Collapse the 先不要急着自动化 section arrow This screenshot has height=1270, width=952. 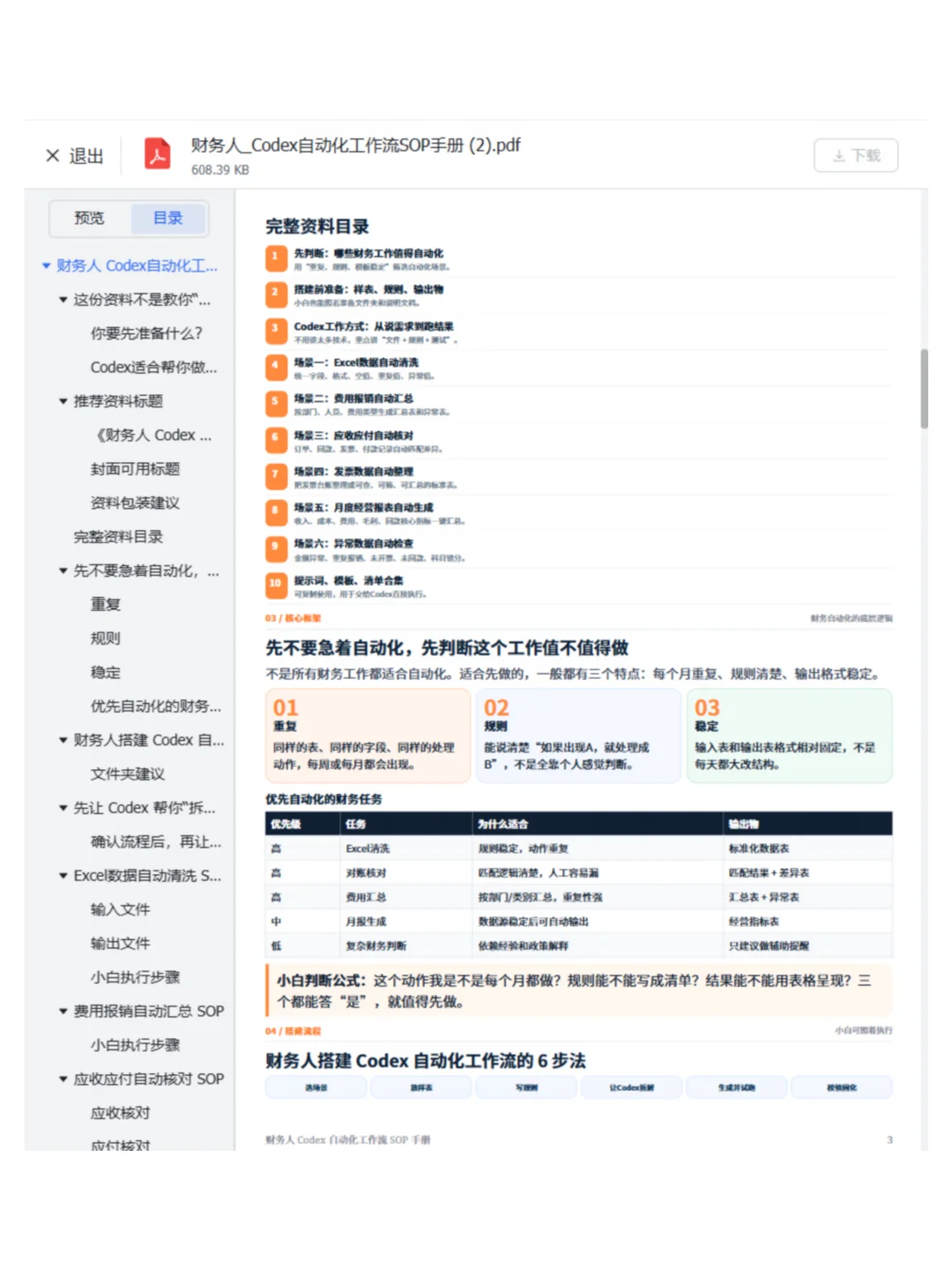(63, 571)
